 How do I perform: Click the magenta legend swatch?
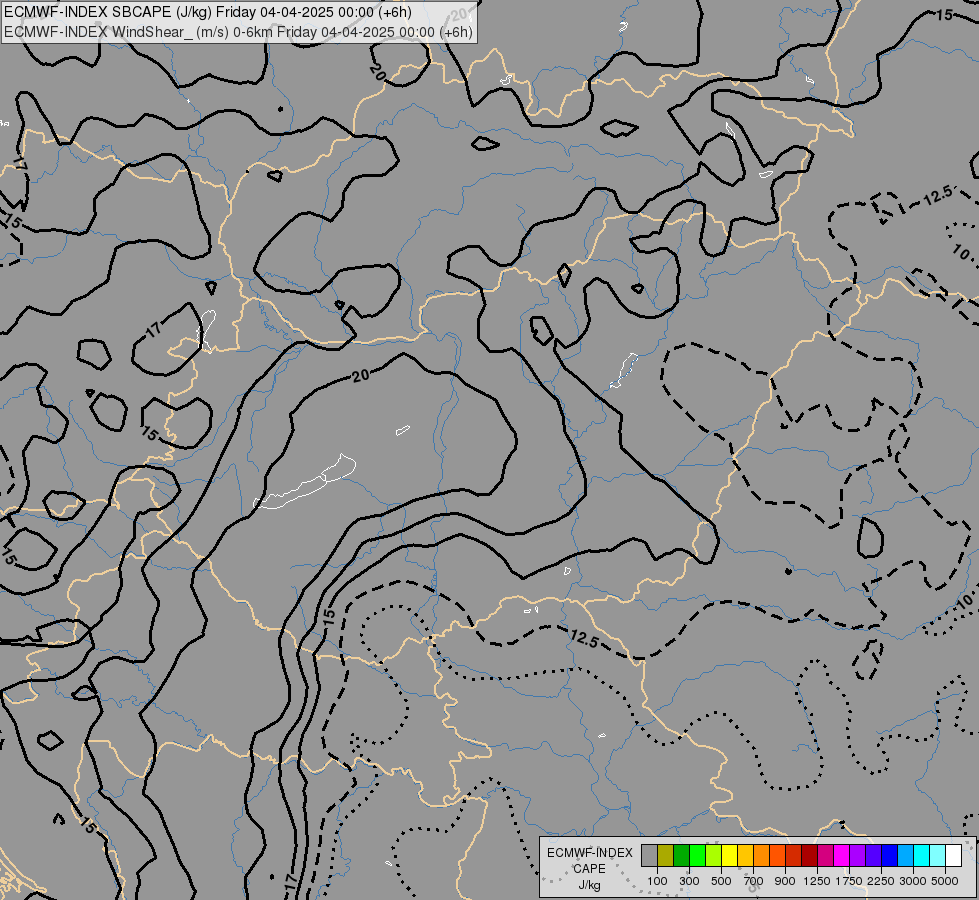[x=841, y=855]
